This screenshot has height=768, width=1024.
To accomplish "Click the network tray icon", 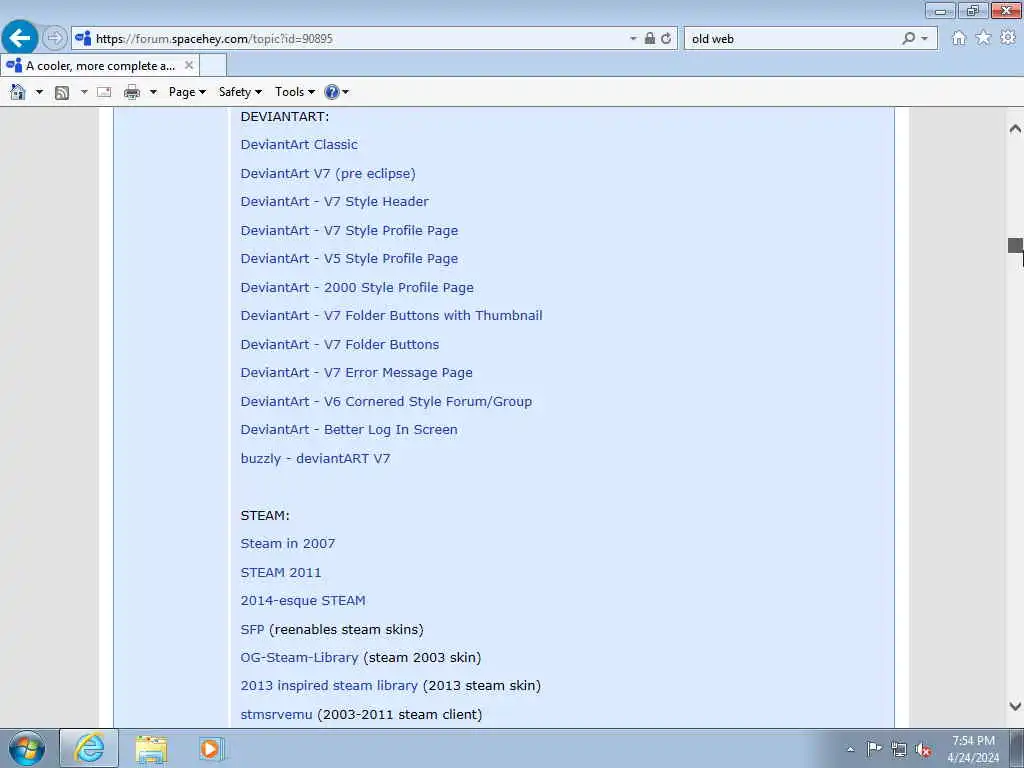I will point(899,749).
